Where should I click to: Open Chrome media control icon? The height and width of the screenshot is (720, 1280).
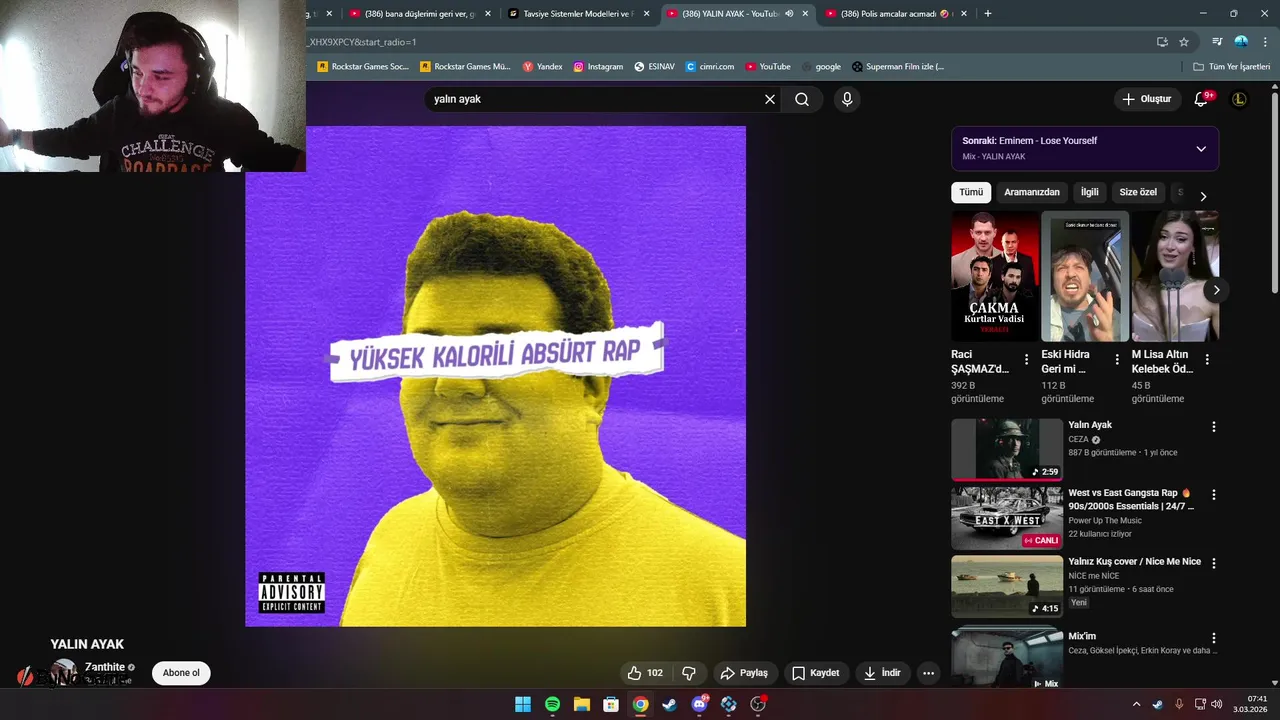(1217, 42)
